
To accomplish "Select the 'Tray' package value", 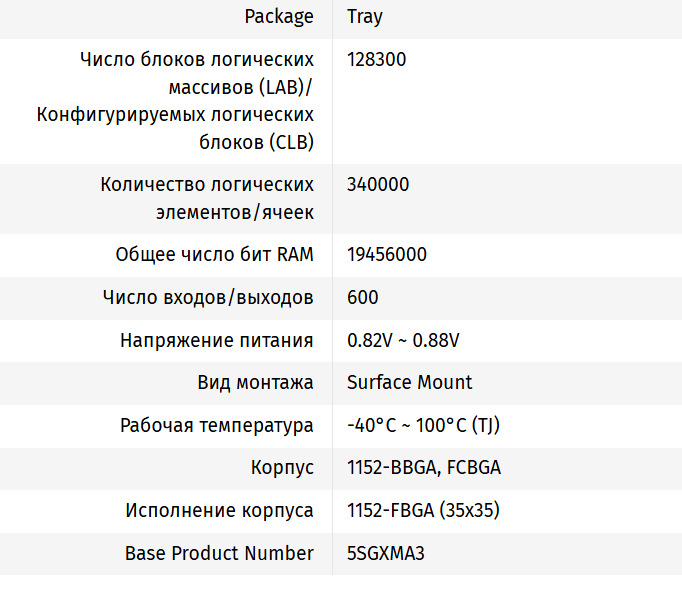I will tap(365, 17).
